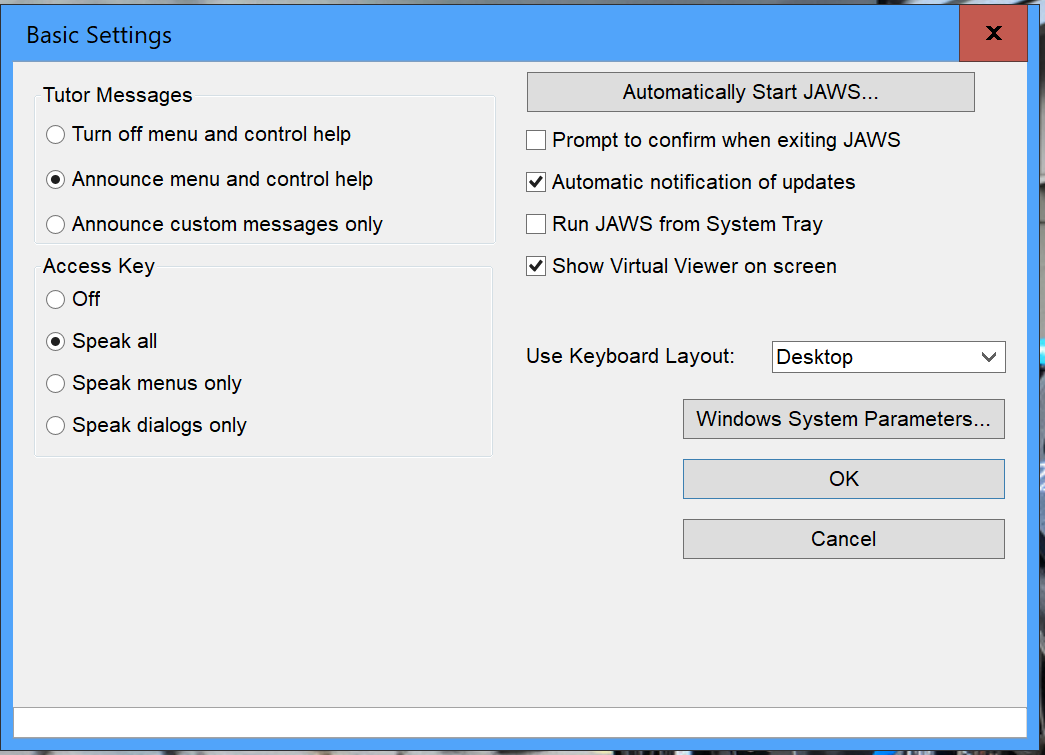Click the Basic Settings title bar text

[x=99, y=35]
